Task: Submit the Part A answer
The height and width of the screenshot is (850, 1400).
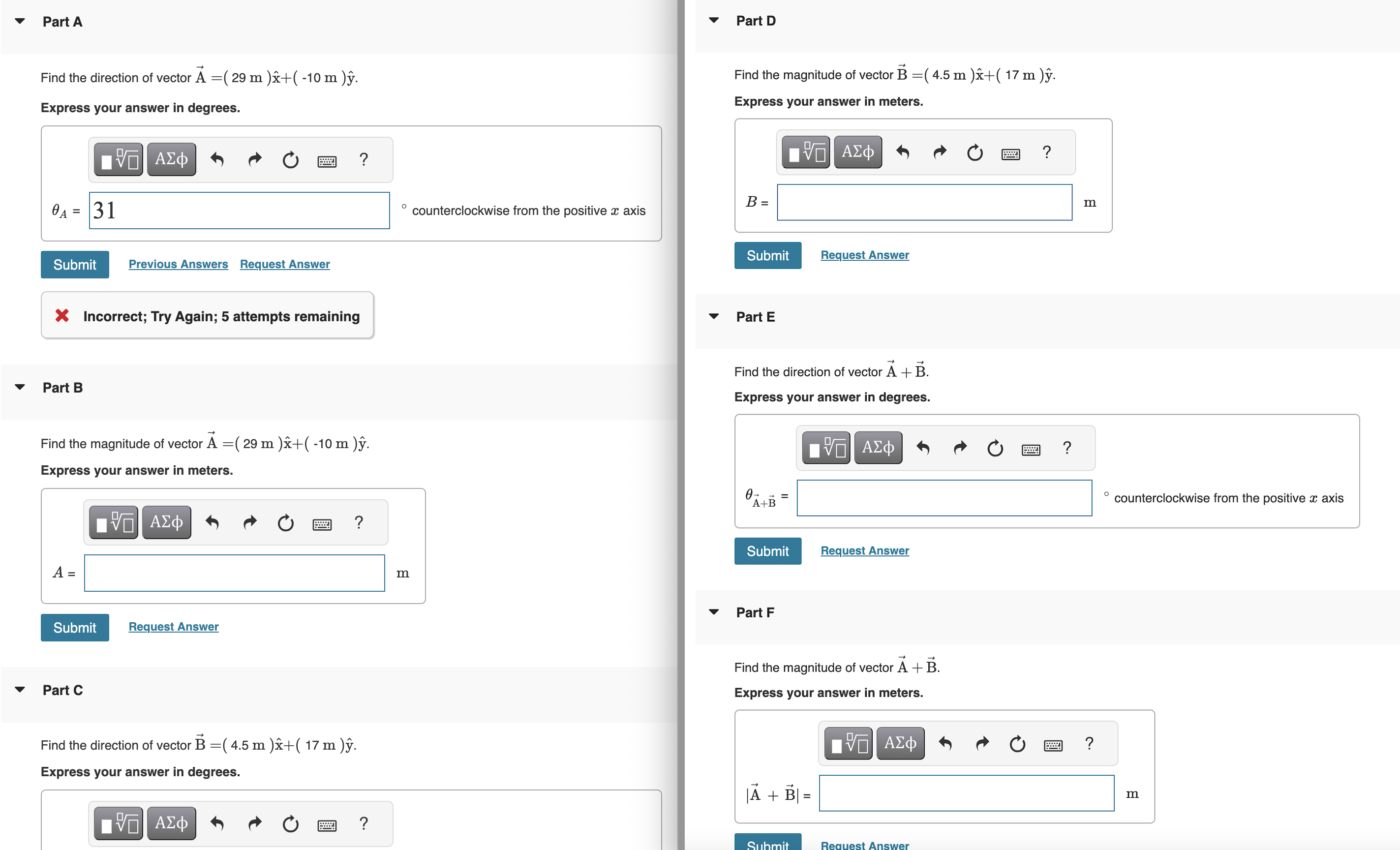Action: (74, 265)
